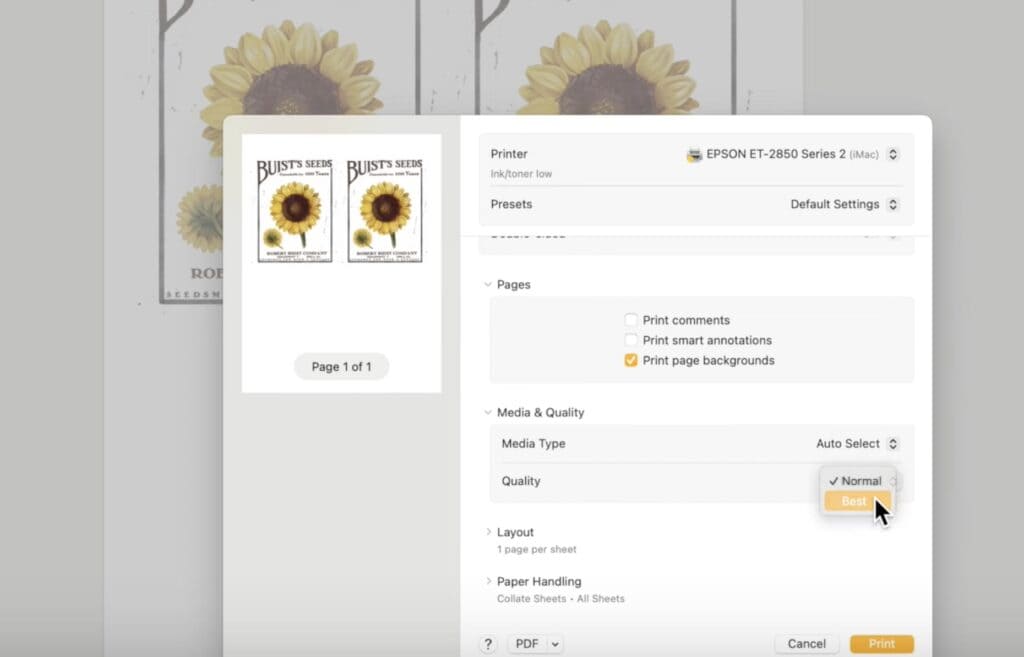Click the Print button
The image size is (1024, 657).
click(881, 644)
